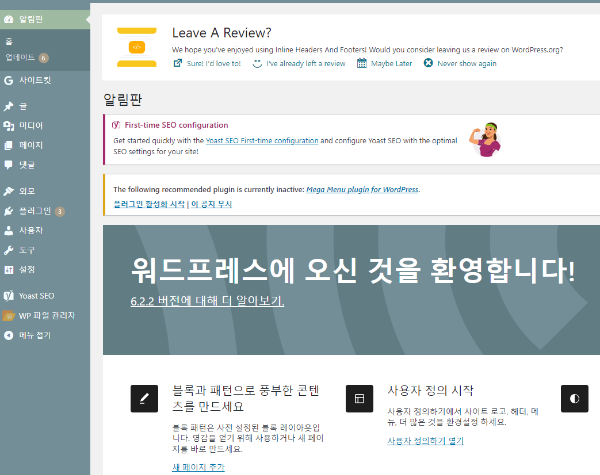Click 블록과 패턴으로 풍부한 콘텐츠를 만드세요 heading
Screen dimensions: 600x475
[x=245, y=398]
